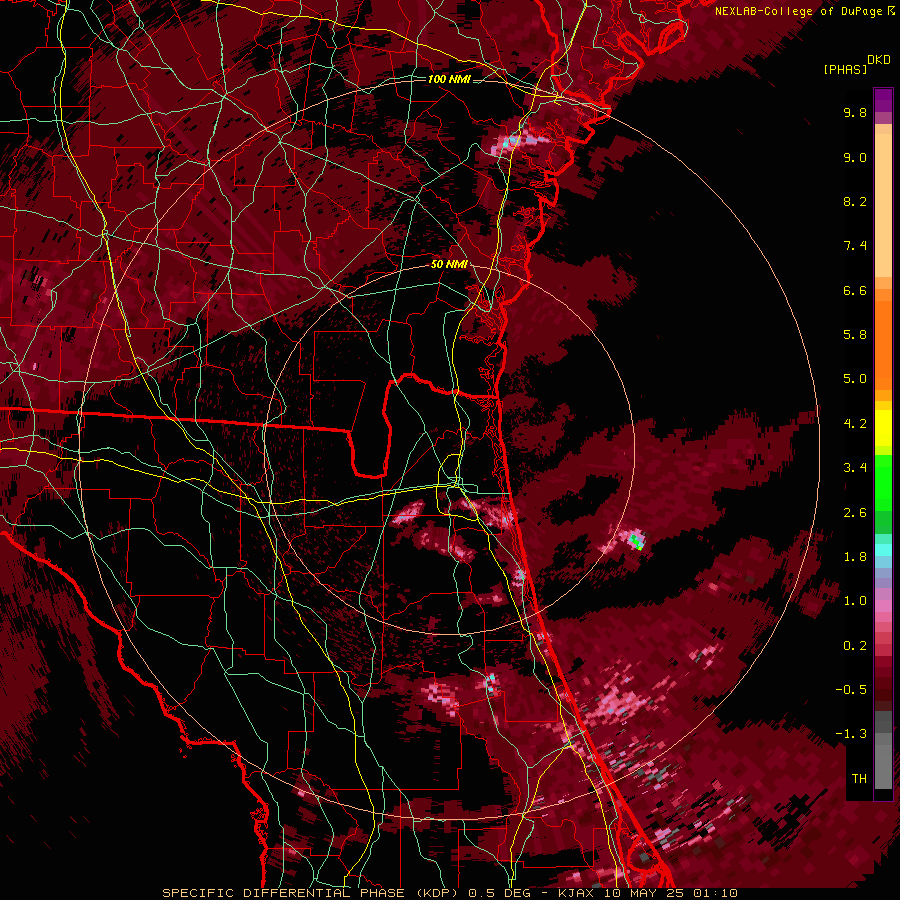Screen dimensions: 900x900
Task: Select the 5.8 scale label
Action: [855, 335]
